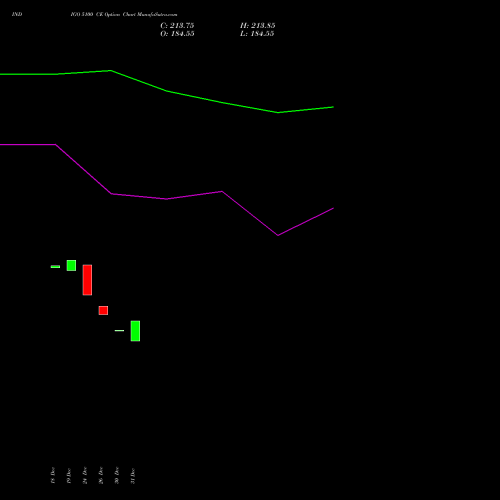This screenshot has width=500, height=500.
Task: Click the tall red candle for 24 Dec
Action: (x=87, y=280)
